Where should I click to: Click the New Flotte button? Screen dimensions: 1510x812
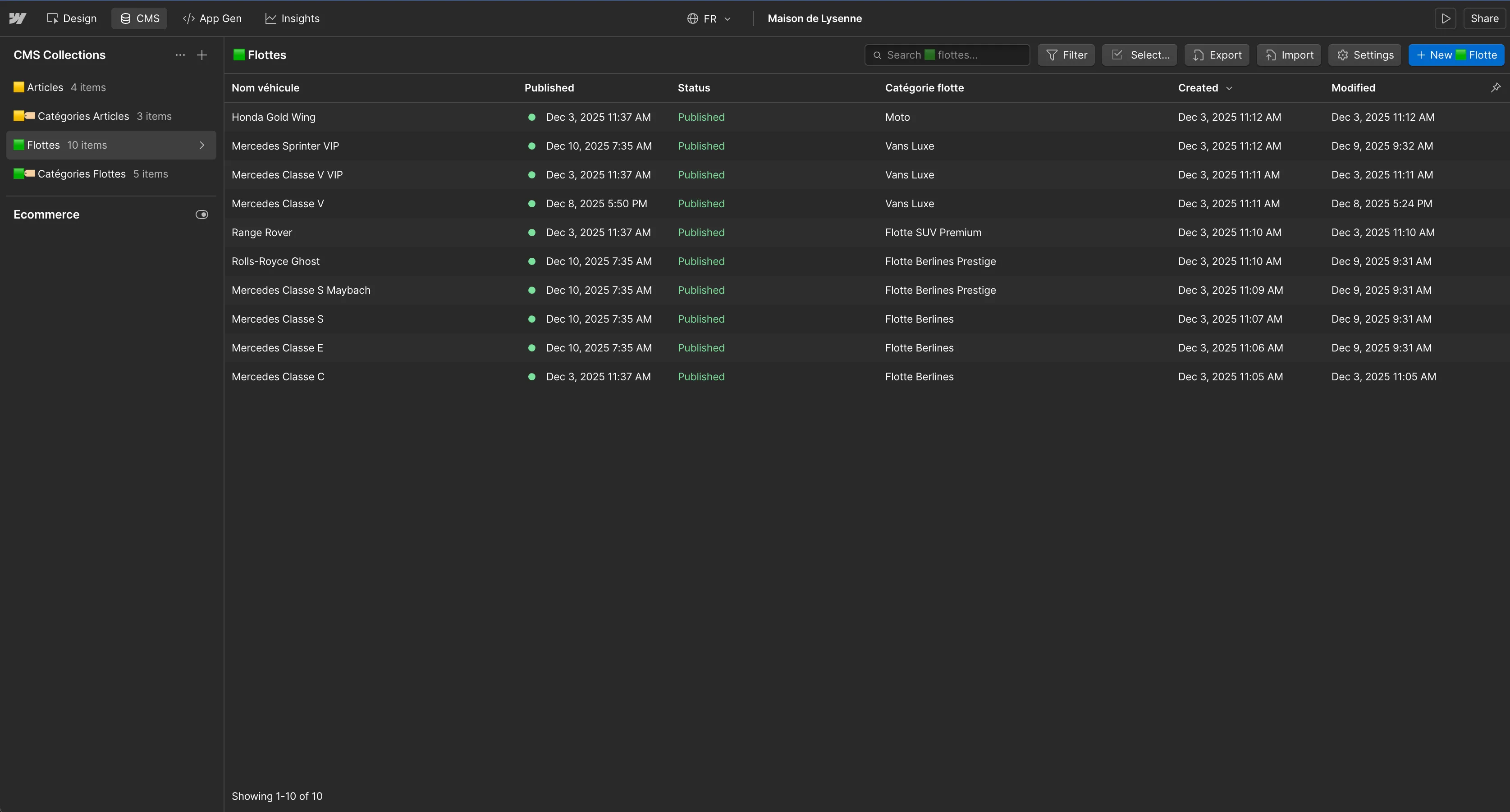pos(1456,55)
